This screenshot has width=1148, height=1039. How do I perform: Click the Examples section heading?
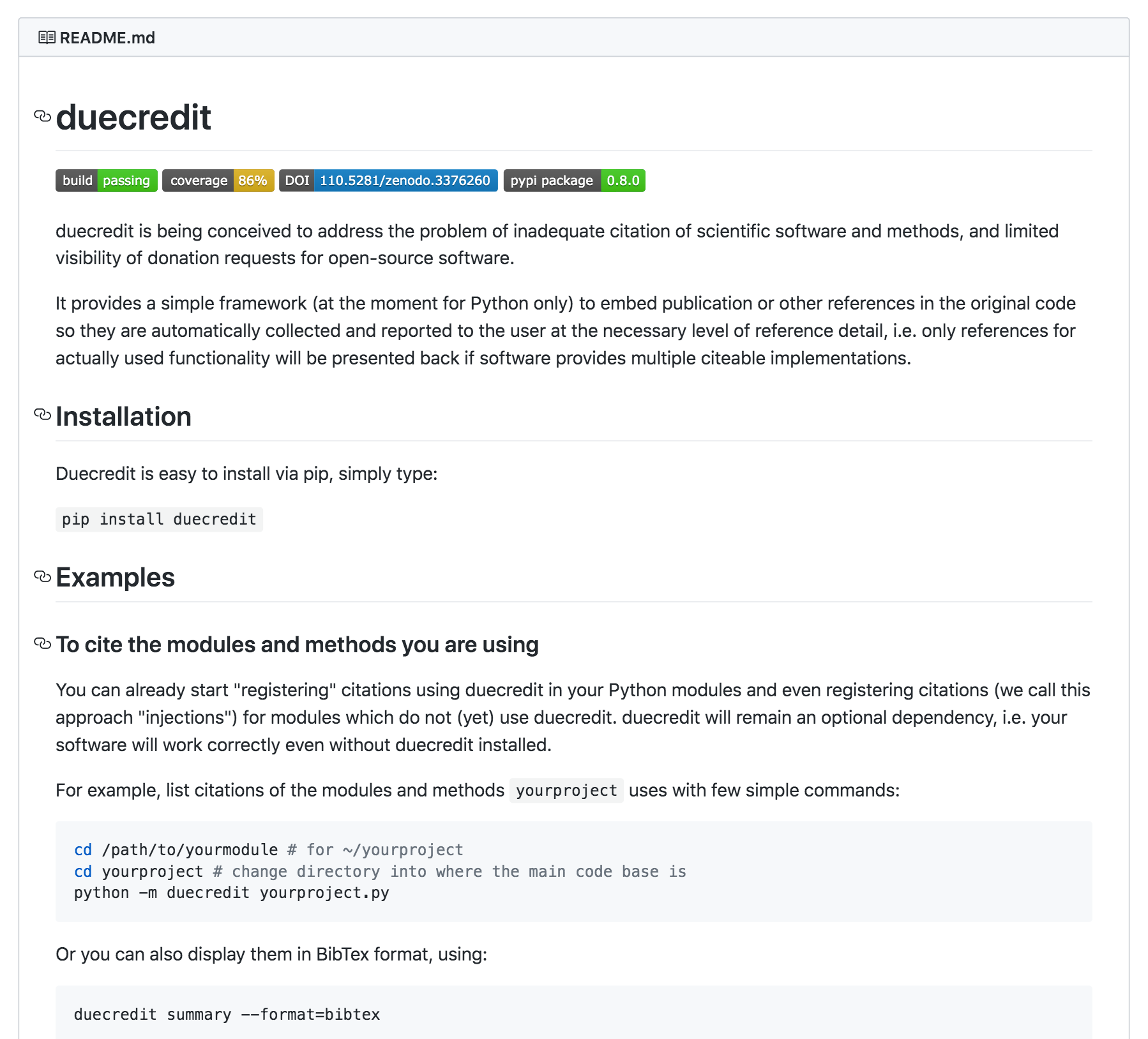[115, 578]
